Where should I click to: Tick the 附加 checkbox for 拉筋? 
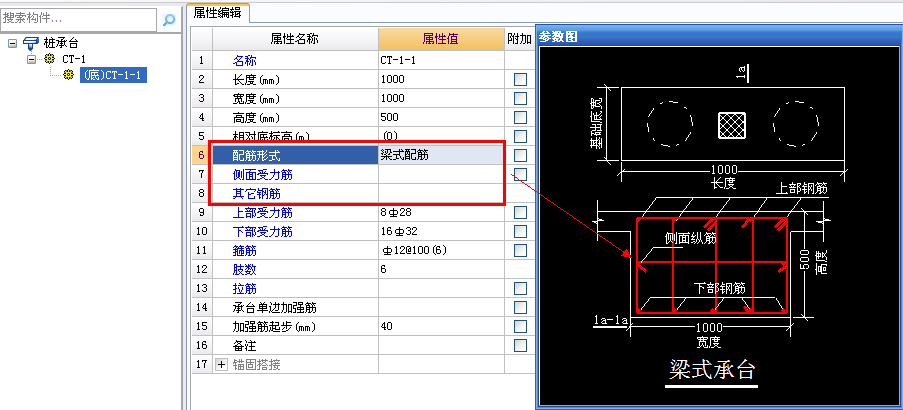[521, 288]
